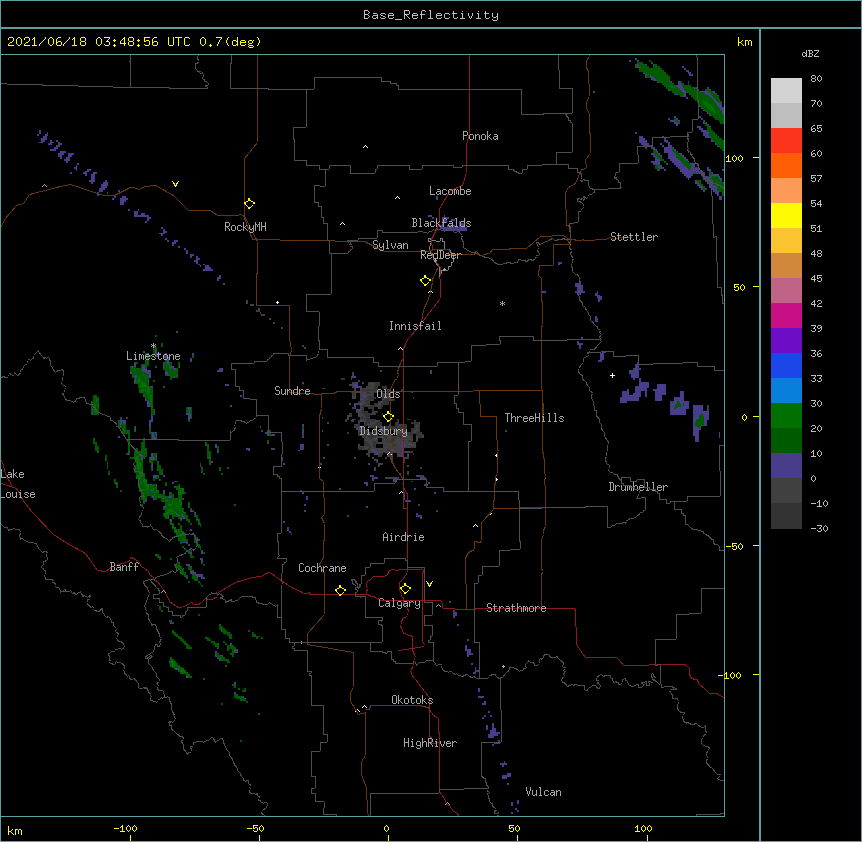Image resolution: width=862 pixels, height=842 pixels.
Task: Click the Vulcan label
Action: coord(543,792)
